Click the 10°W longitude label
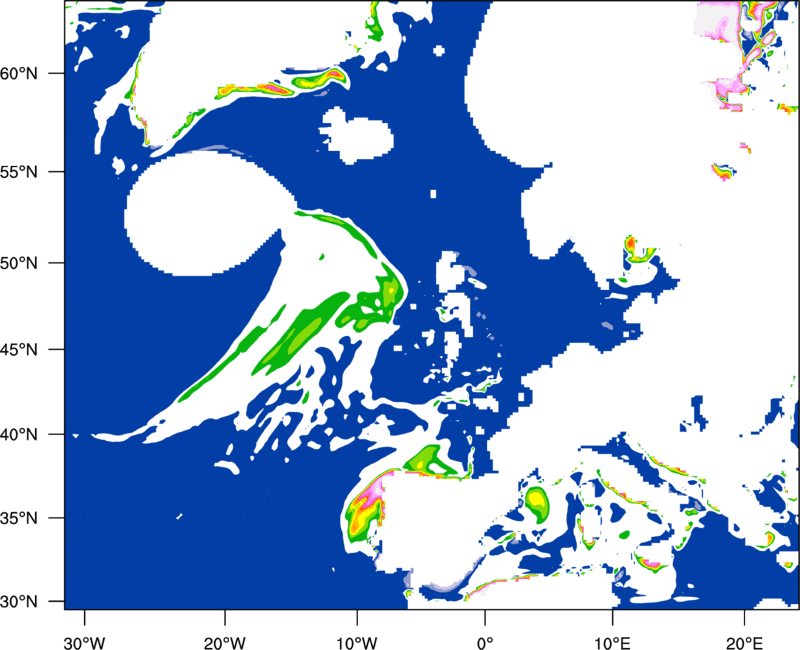 (357, 643)
